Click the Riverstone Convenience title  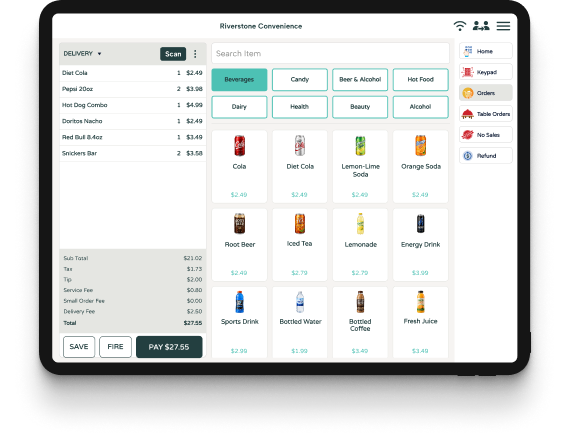261,26
